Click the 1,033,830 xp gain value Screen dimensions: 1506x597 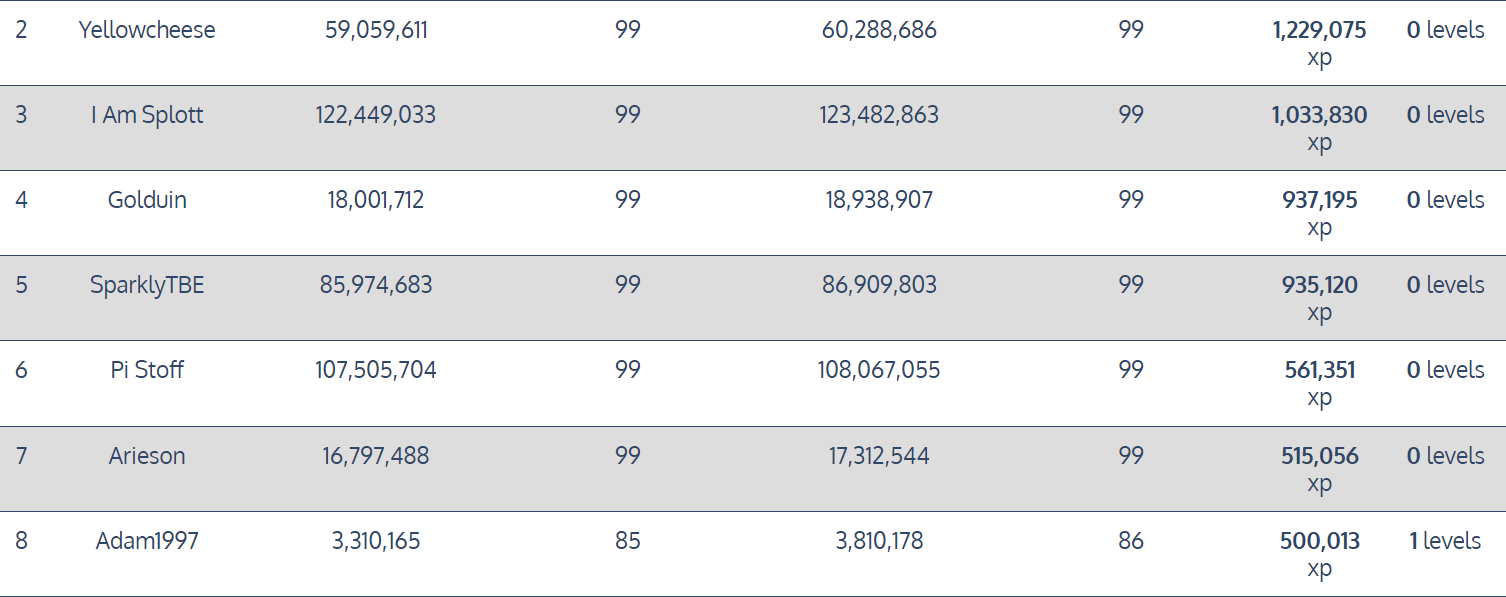[1320, 128]
